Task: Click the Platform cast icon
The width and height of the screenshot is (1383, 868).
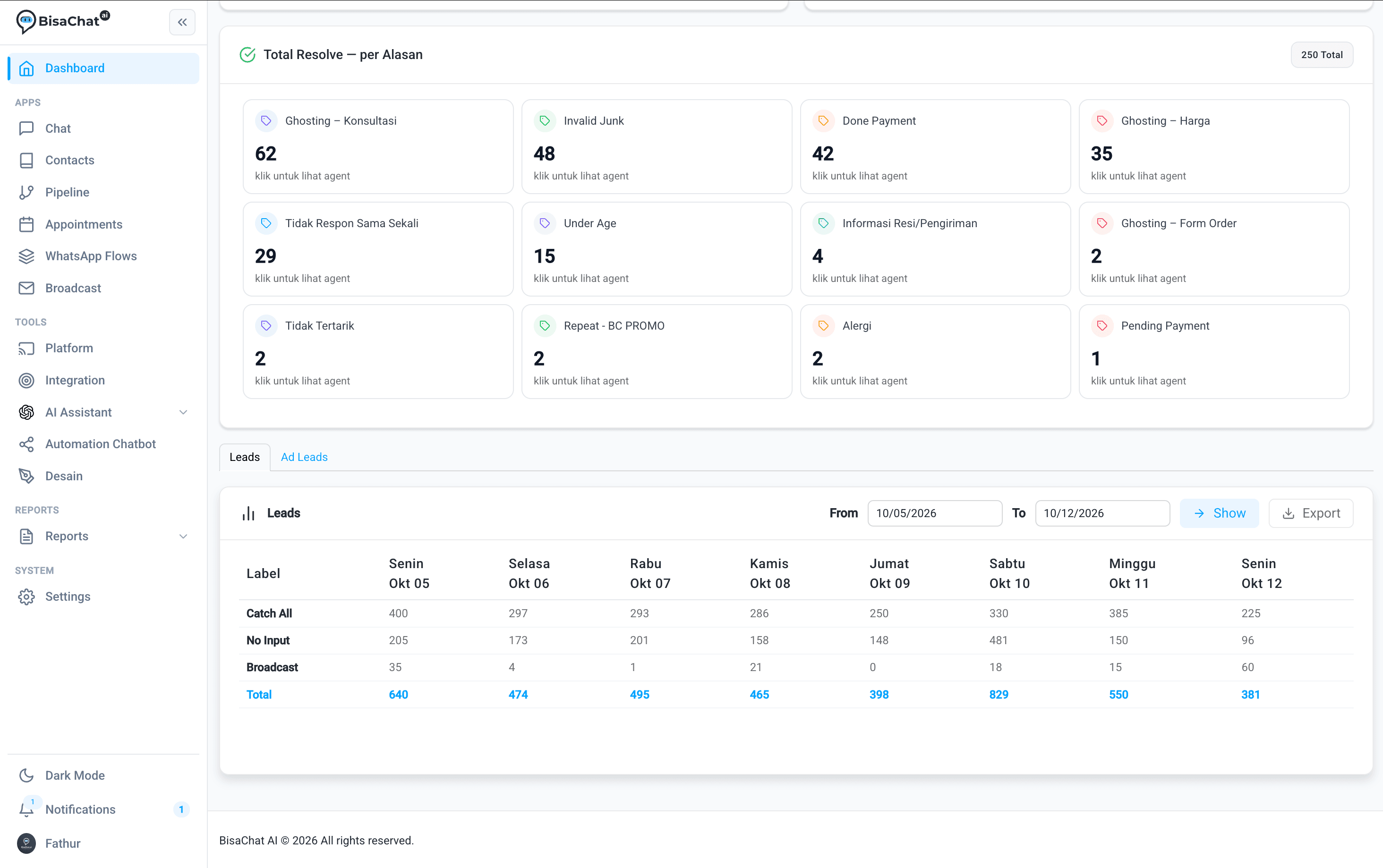Action: 26,349
